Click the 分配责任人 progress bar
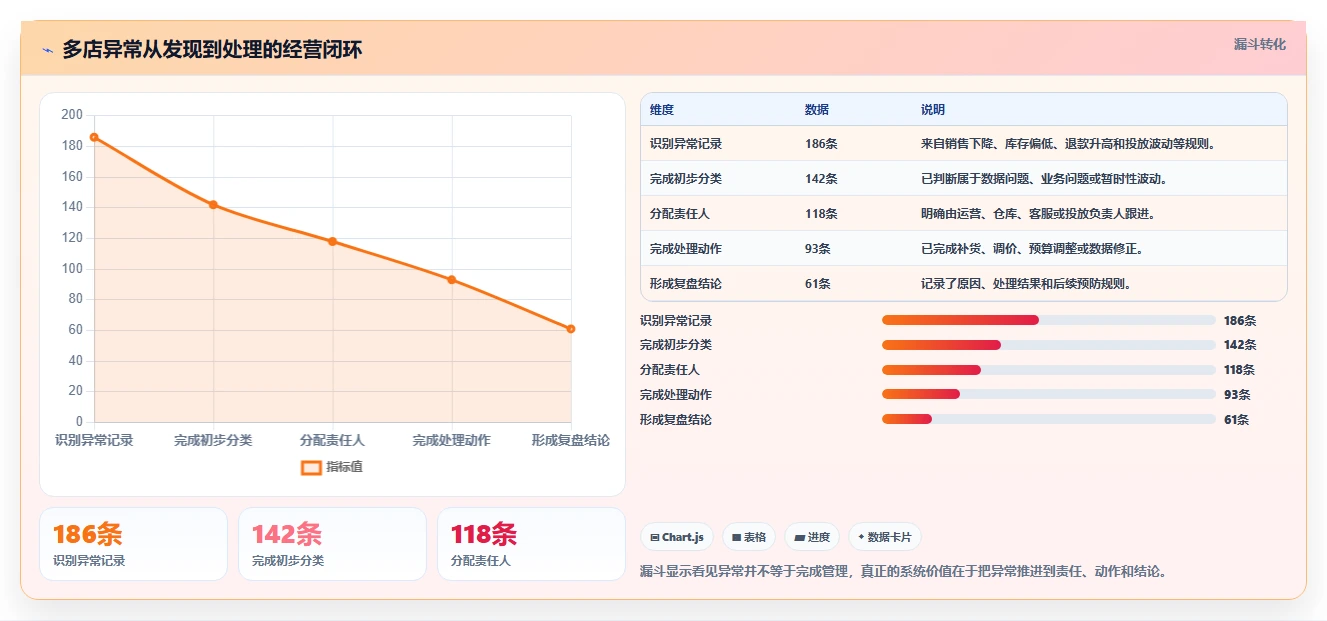Screen dimensions: 1327x621 click(x=1049, y=370)
